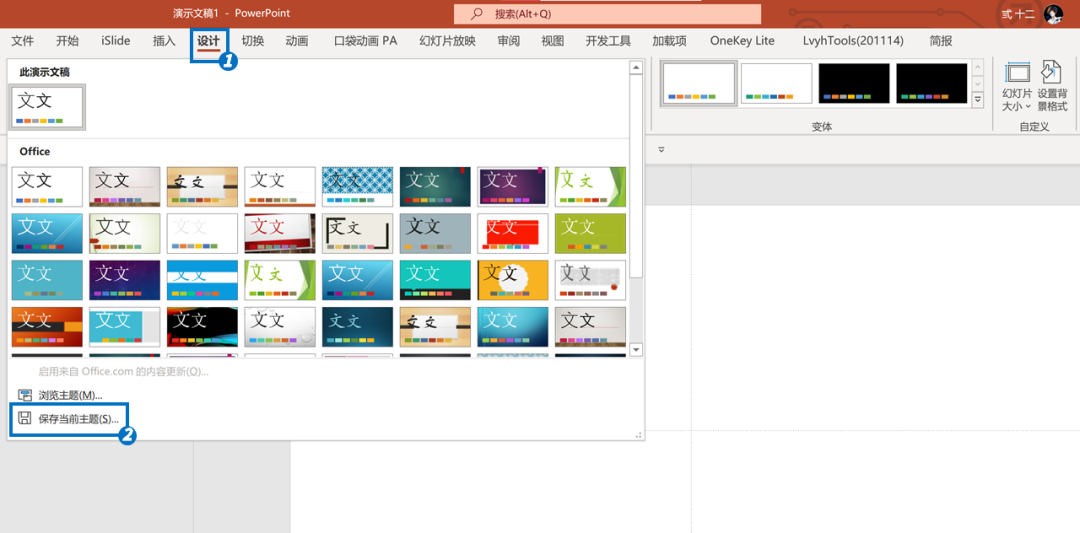
Task: Open the 幻灯片放映 (Slide Show) tab
Action: (447, 41)
